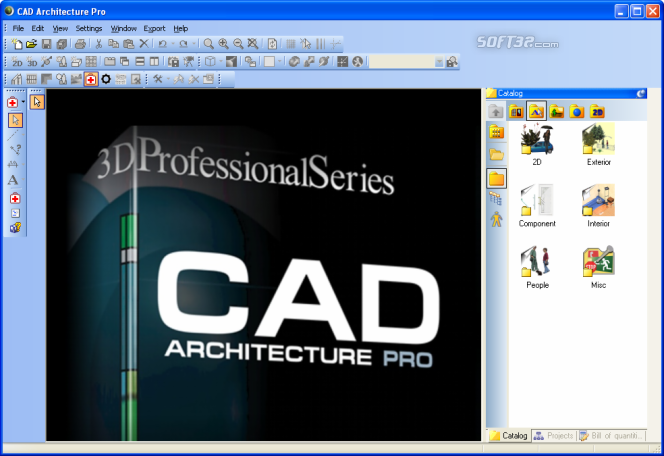This screenshot has width=664, height=456.
Task: Click the hierarchy tree icon in Catalog sidebar
Action: point(496,198)
